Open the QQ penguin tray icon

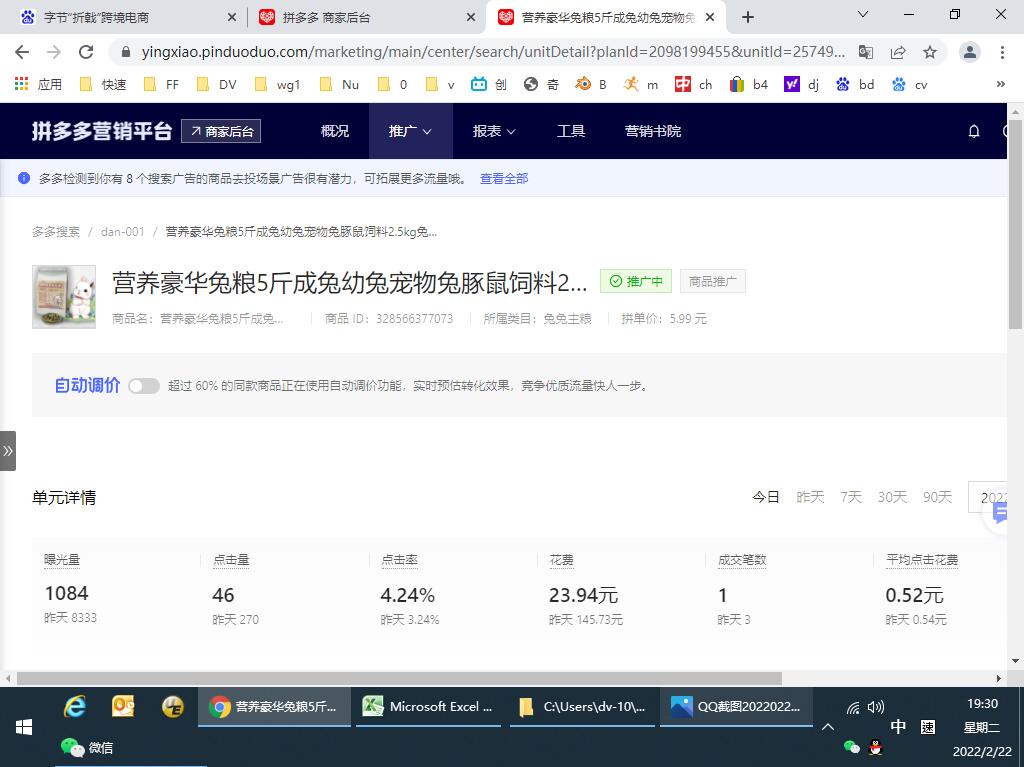click(876, 747)
